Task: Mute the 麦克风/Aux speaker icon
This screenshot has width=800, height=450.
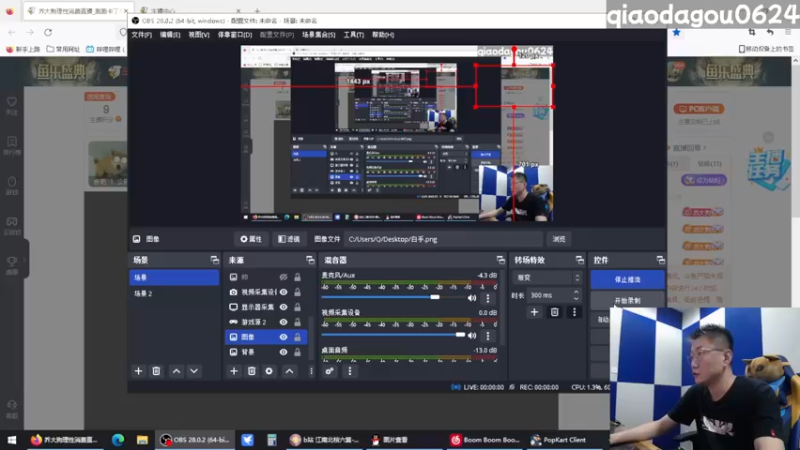Action: [x=472, y=297]
